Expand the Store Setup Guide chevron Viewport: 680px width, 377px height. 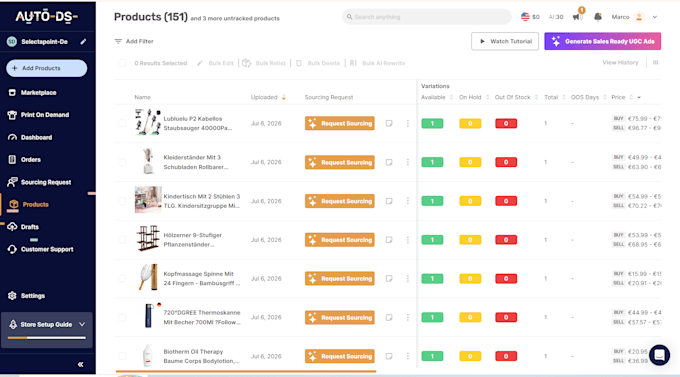(82, 324)
